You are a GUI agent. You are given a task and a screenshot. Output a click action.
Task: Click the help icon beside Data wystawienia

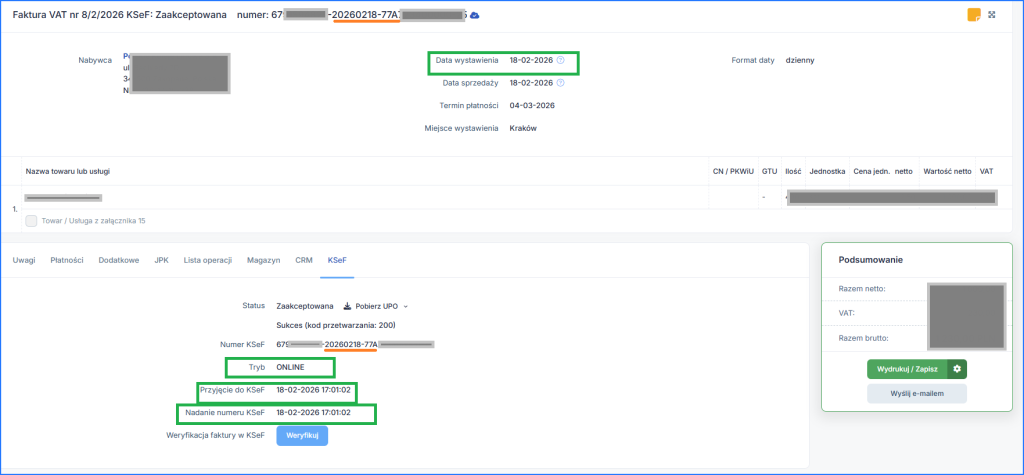[x=560, y=60]
